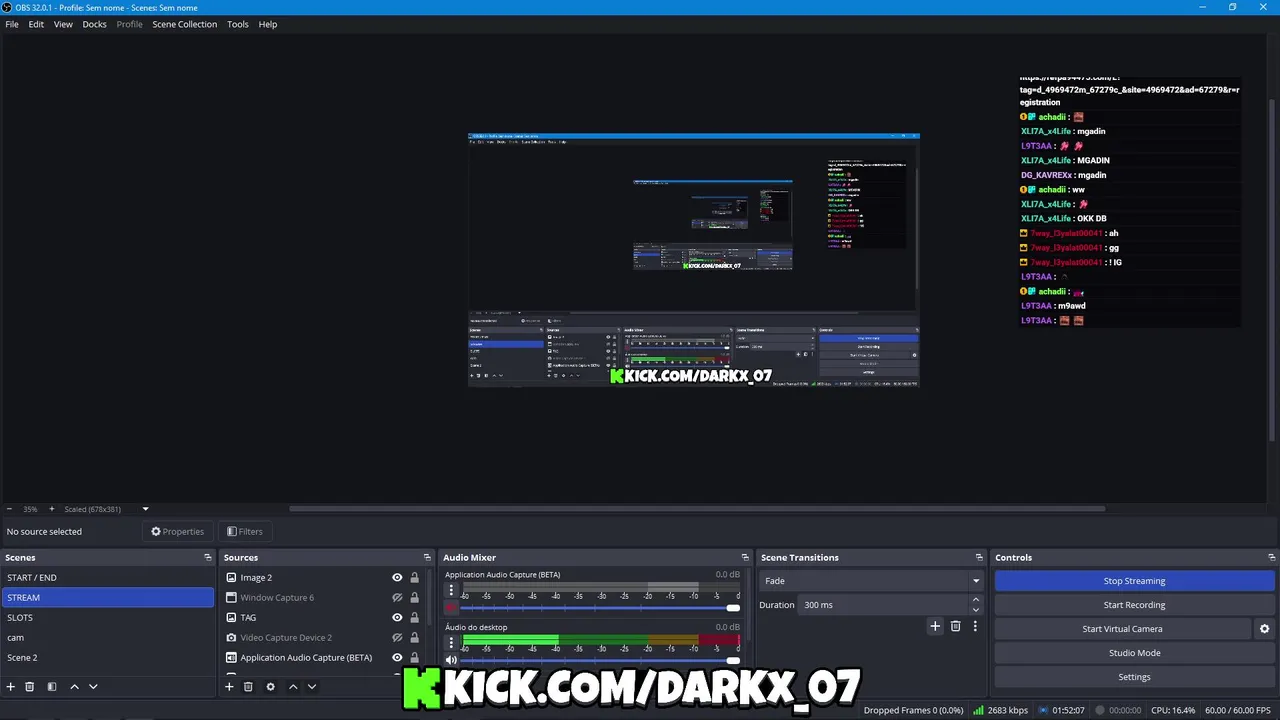1280x720 pixels.
Task: Move source up arrow in Sources toolbar
Action: pyautogui.click(x=293, y=687)
